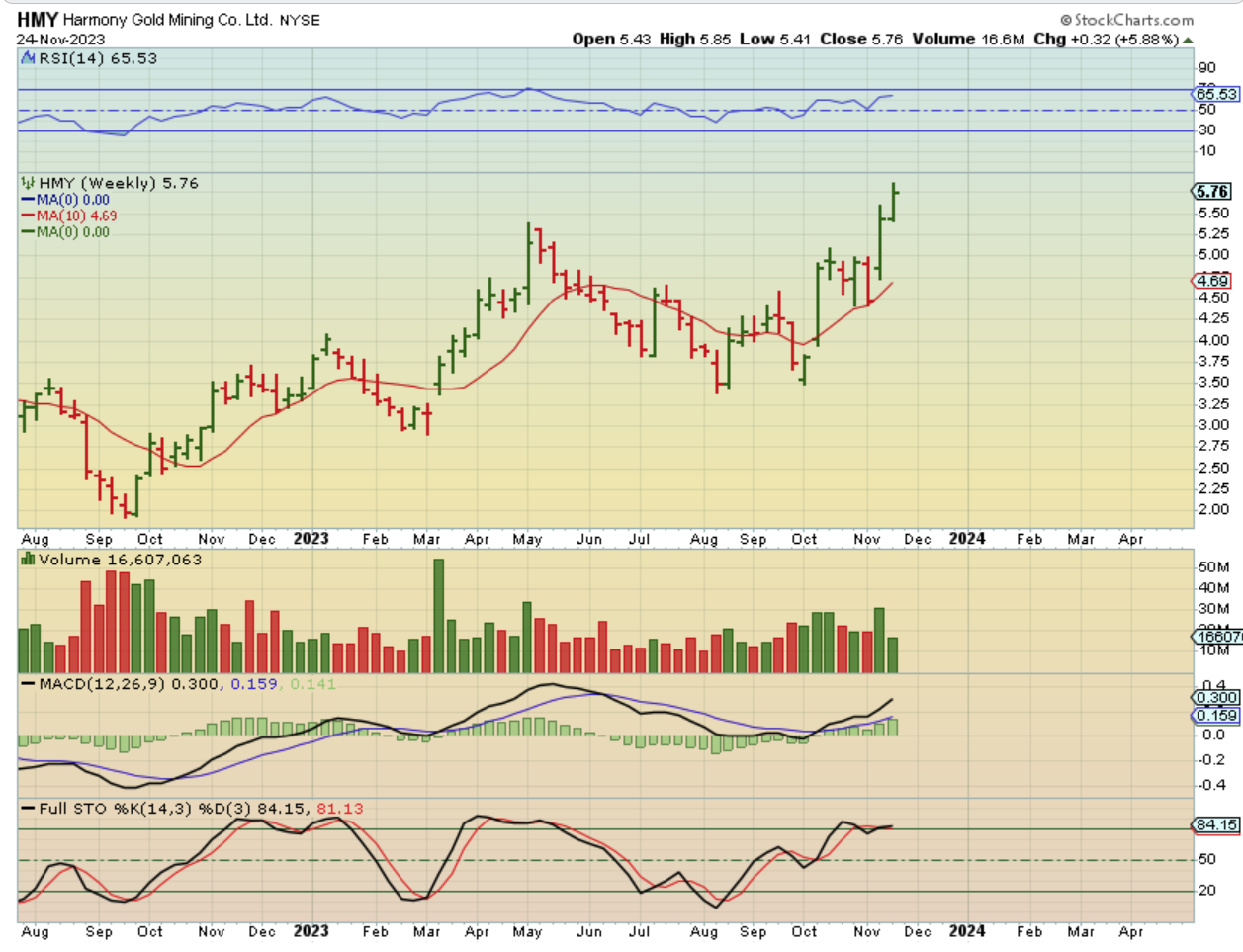Image resolution: width=1243 pixels, height=952 pixels.
Task: Click the Low 5.41 value
Action: pyautogui.click(x=774, y=40)
